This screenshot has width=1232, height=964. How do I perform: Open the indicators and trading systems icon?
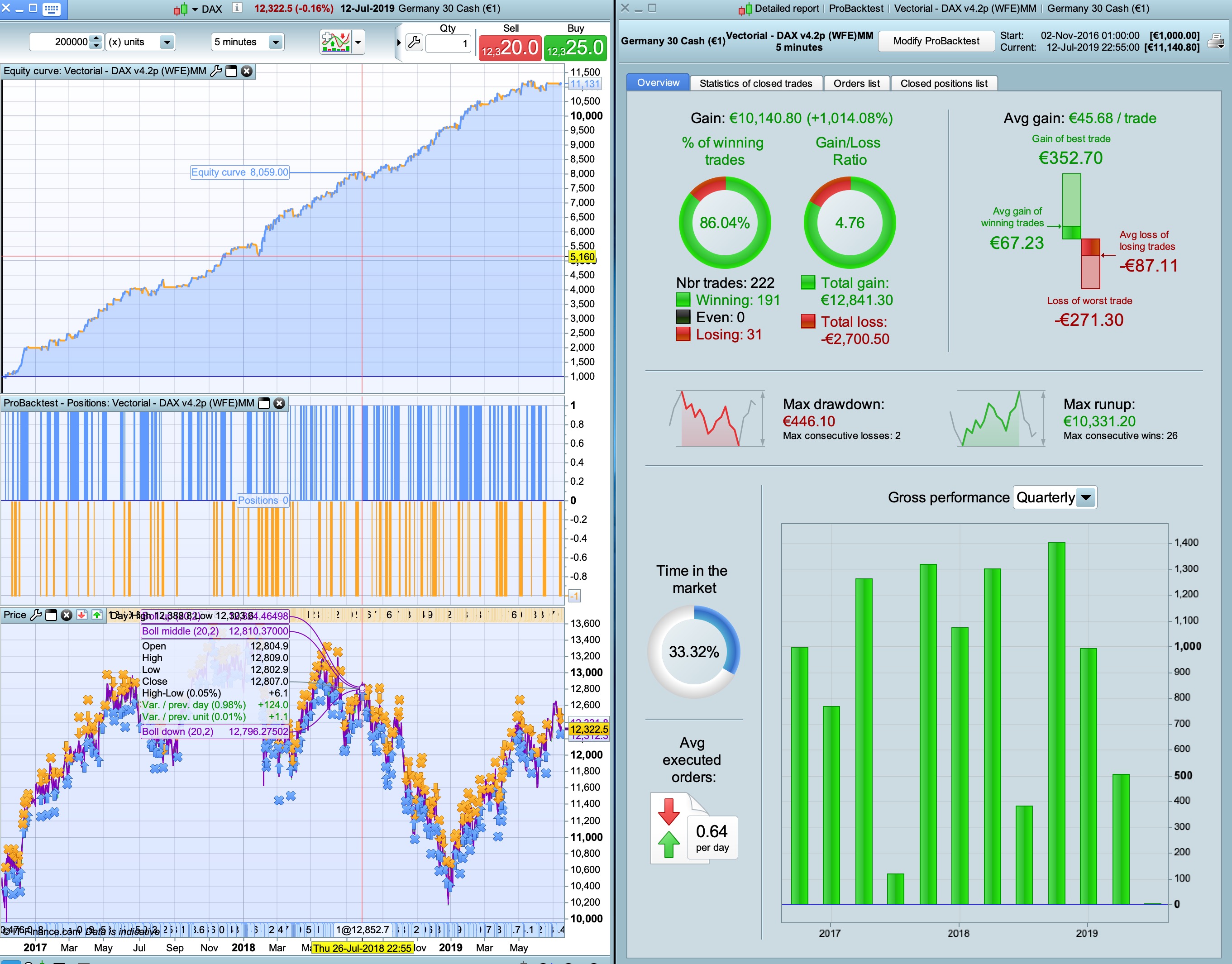tap(336, 42)
